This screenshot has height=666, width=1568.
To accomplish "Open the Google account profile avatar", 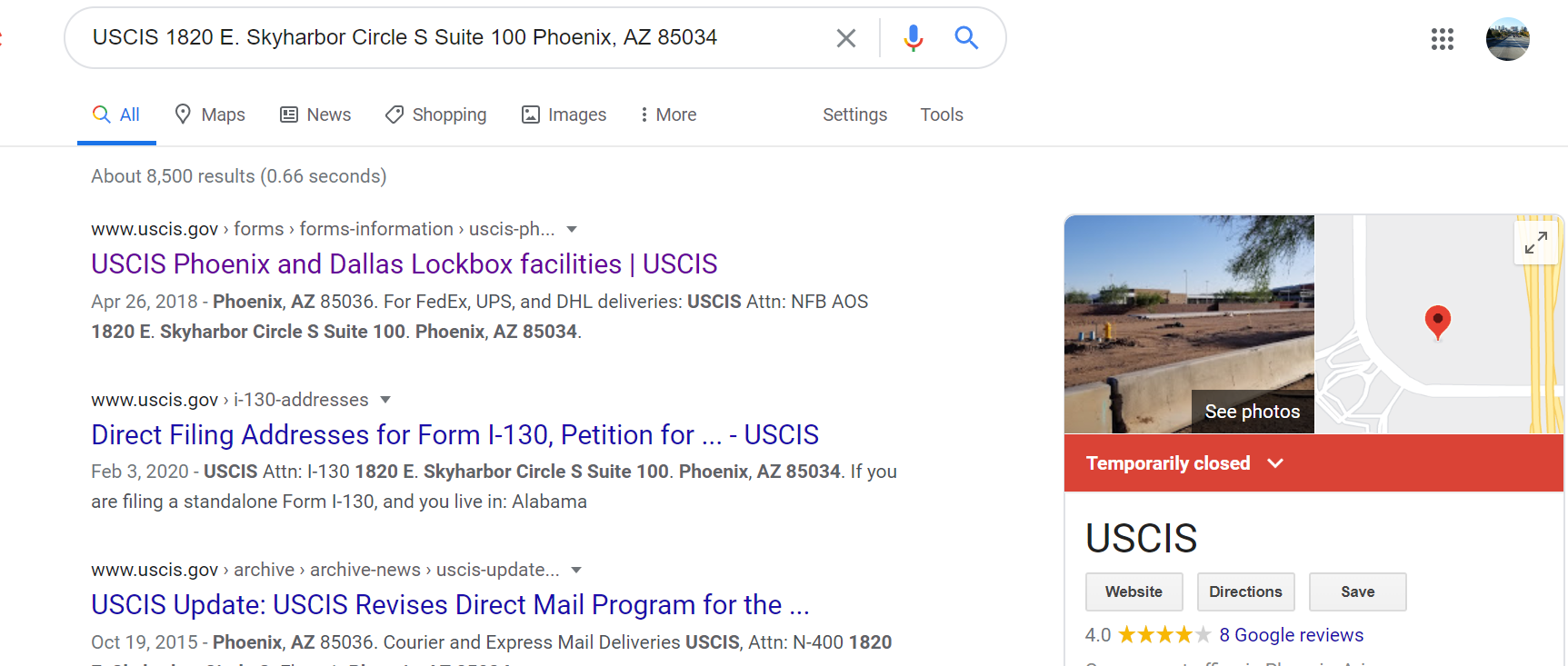I will point(1507,39).
